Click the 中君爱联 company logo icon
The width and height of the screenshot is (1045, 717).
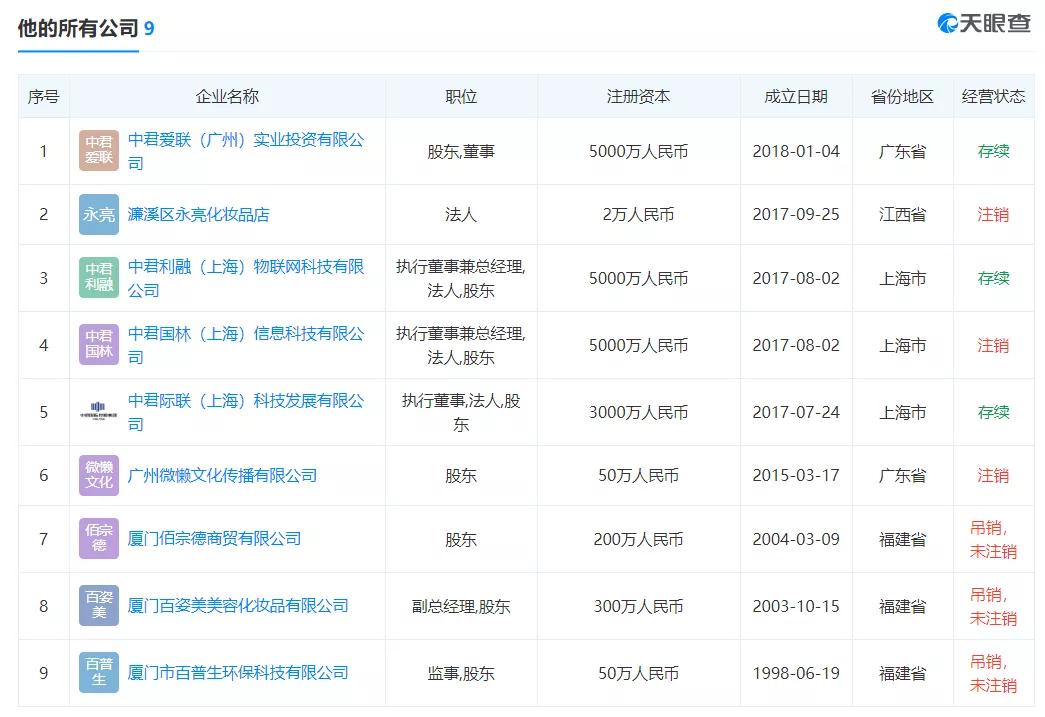click(99, 151)
